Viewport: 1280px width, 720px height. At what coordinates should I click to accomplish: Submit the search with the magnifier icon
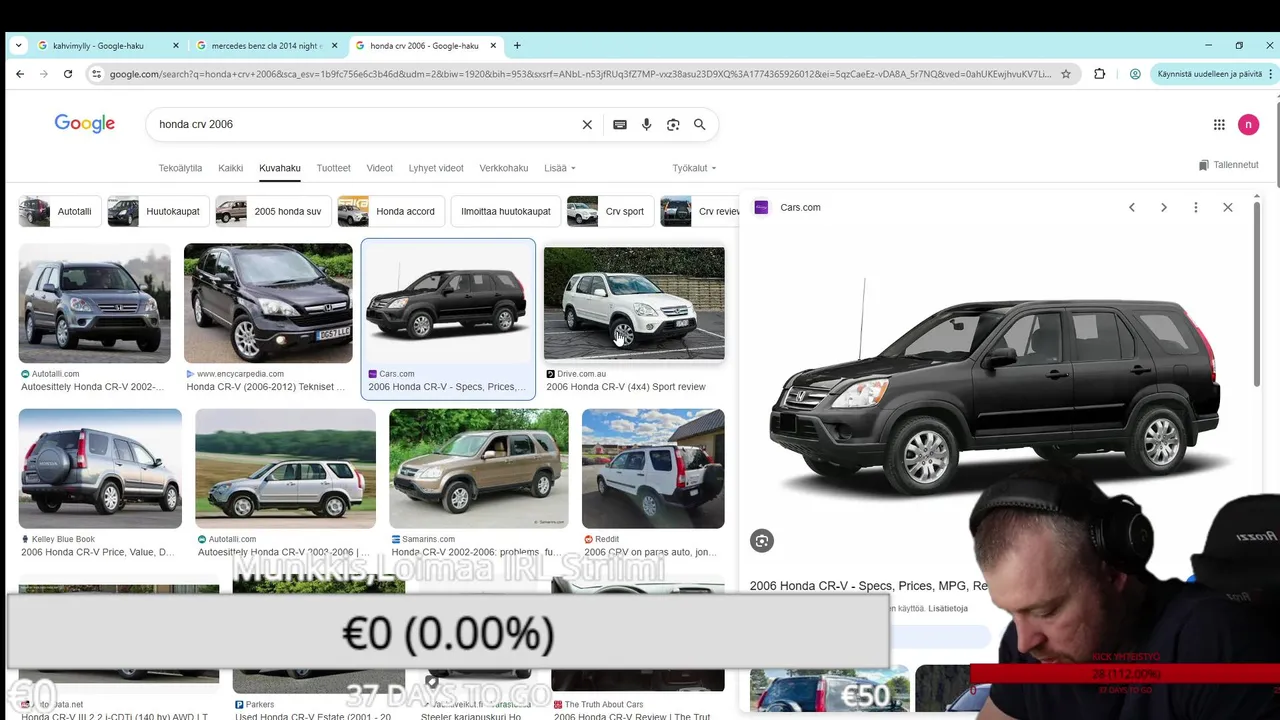click(700, 124)
